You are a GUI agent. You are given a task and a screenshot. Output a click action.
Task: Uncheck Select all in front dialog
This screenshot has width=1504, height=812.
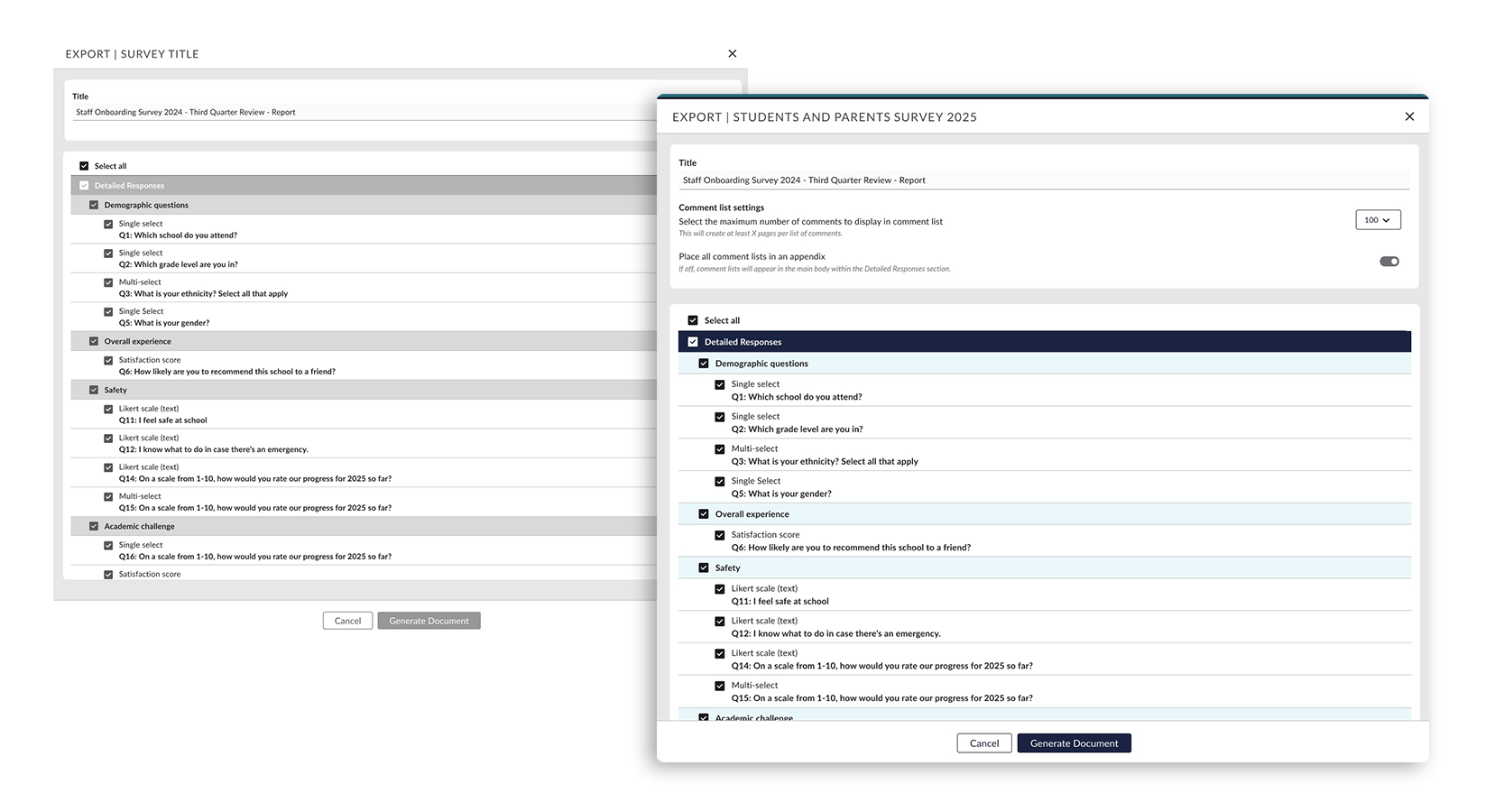pyautogui.click(x=693, y=320)
